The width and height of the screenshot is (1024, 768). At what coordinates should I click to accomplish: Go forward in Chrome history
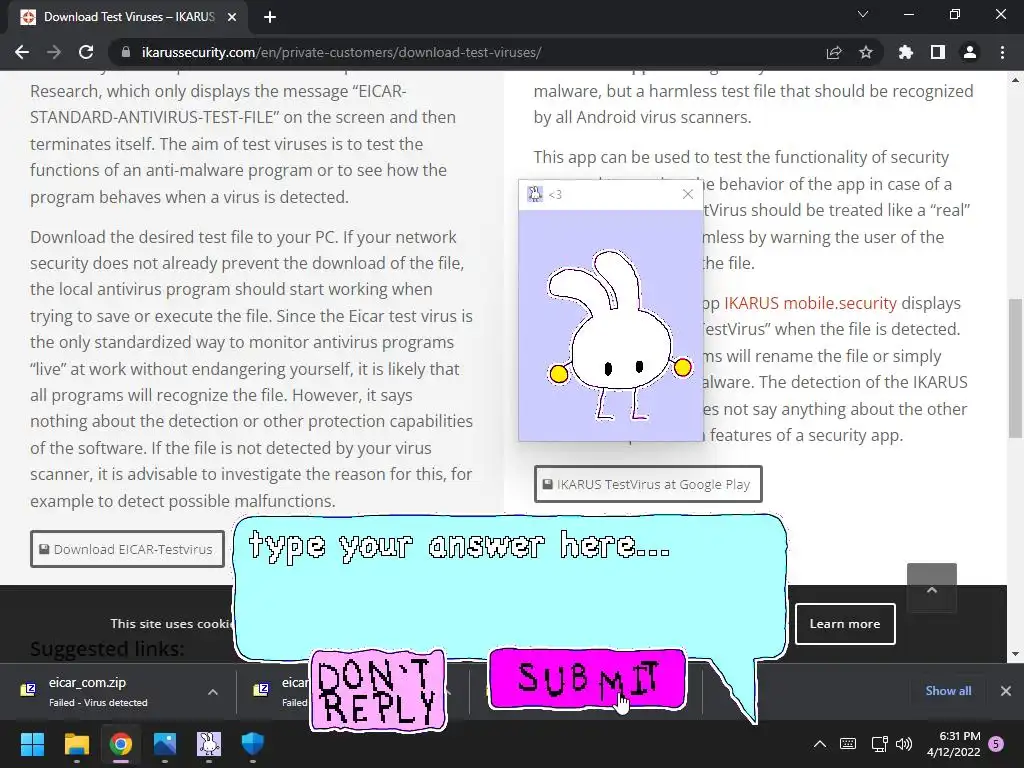pos(54,52)
